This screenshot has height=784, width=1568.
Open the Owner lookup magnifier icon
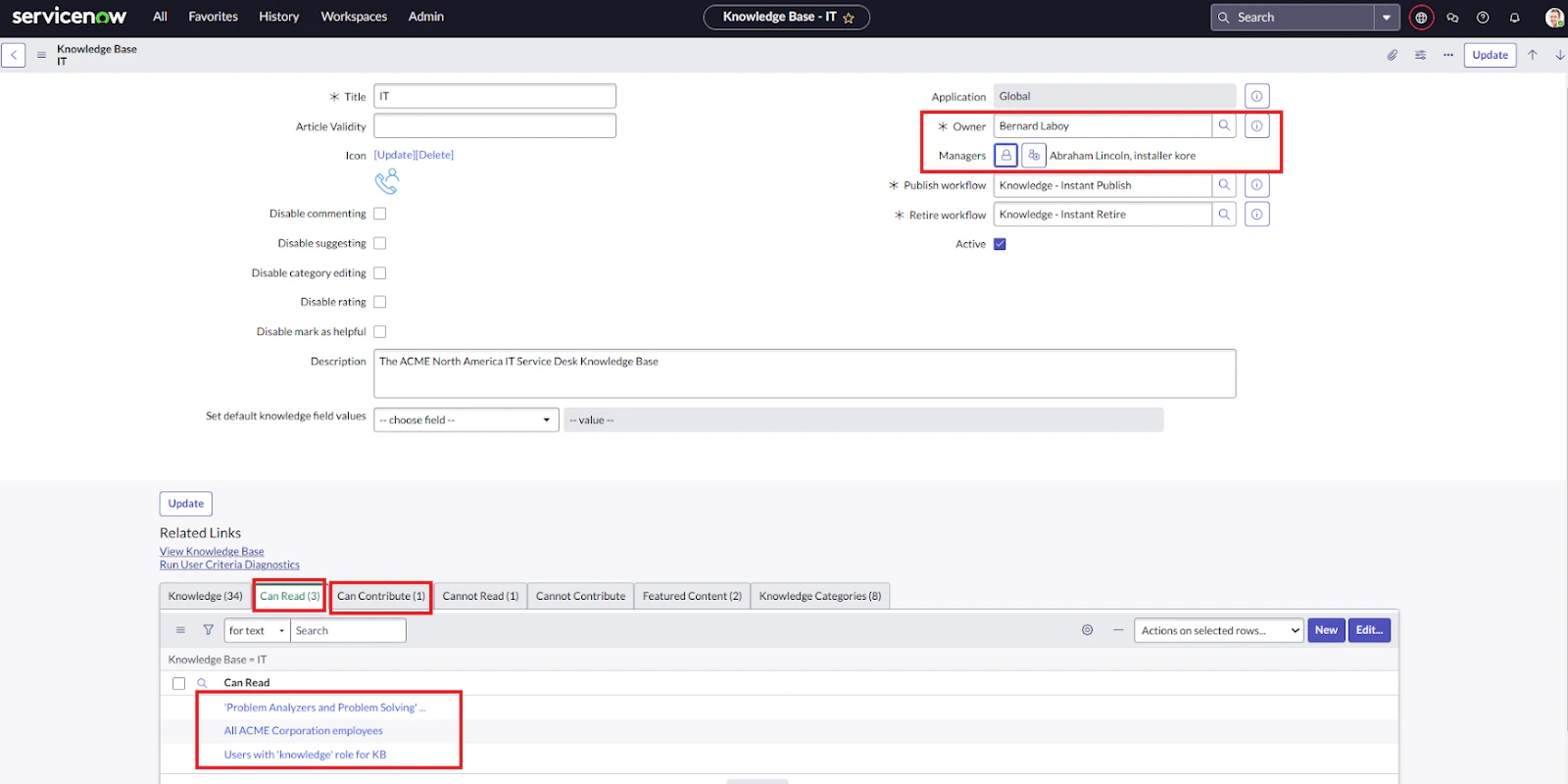[x=1224, y=125]
